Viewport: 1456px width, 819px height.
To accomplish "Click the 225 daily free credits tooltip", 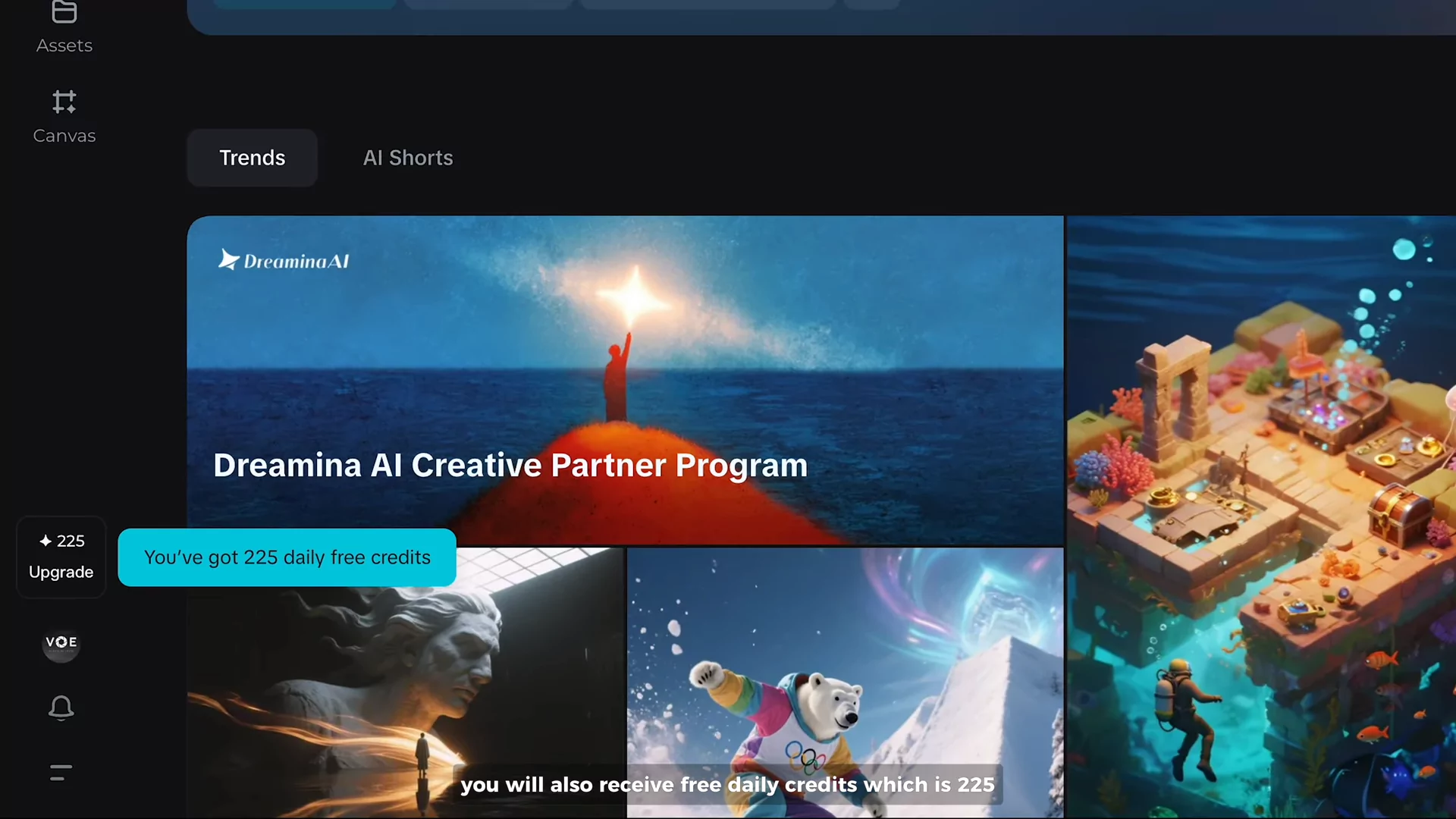I will [287, 557].
